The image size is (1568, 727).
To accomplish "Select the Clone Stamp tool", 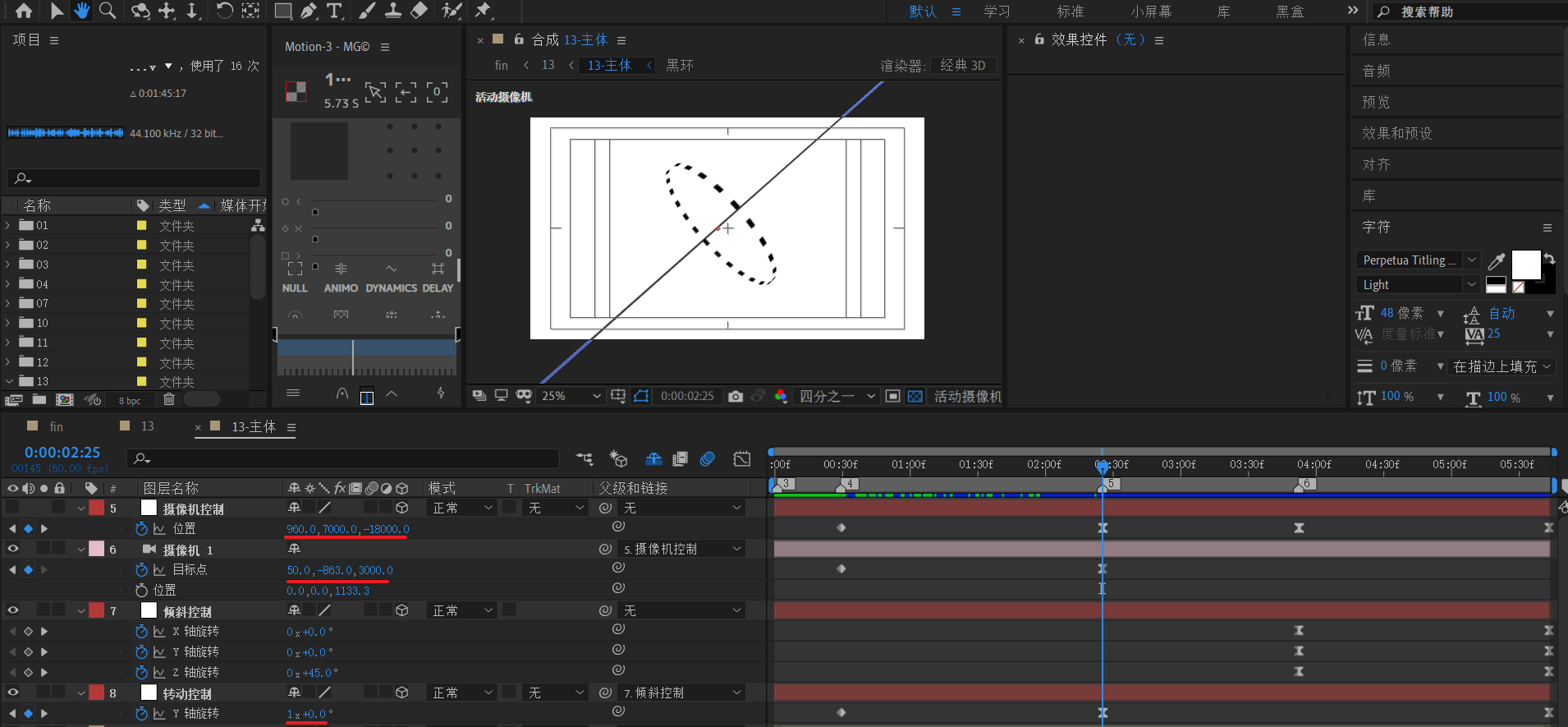I will coord(393,11).
